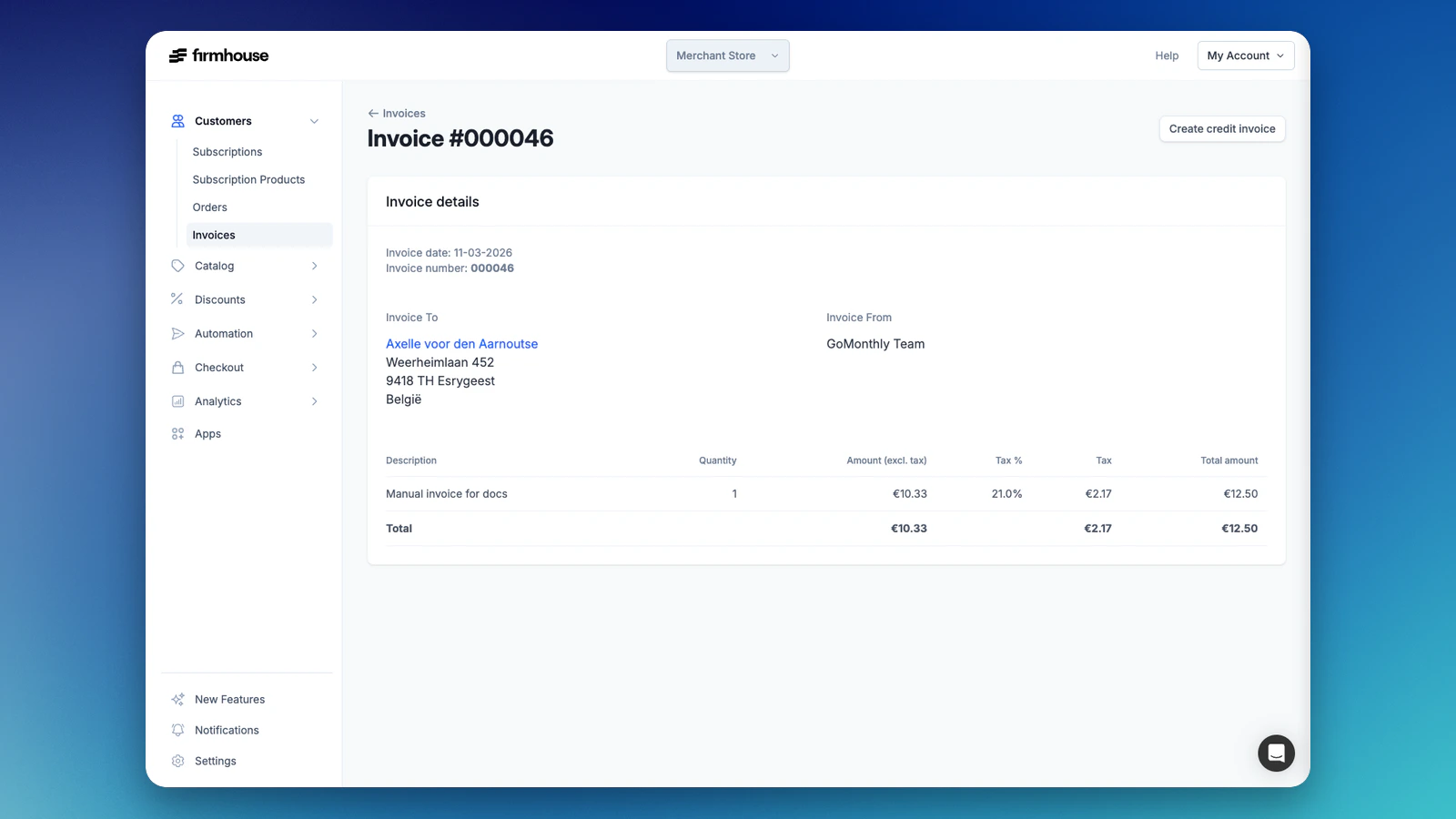Select the Analytics chart icon

(x=177, y=400)
